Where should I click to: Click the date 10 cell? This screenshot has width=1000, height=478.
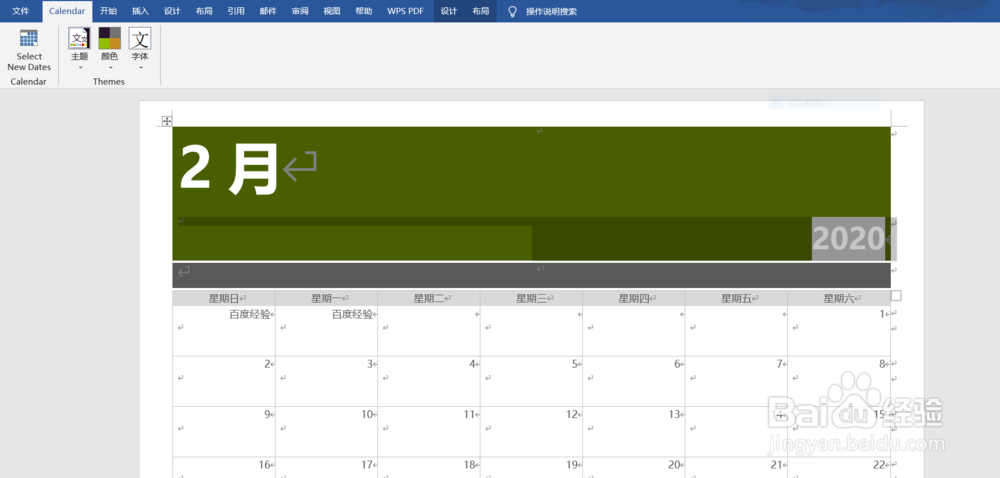[327, 431]
